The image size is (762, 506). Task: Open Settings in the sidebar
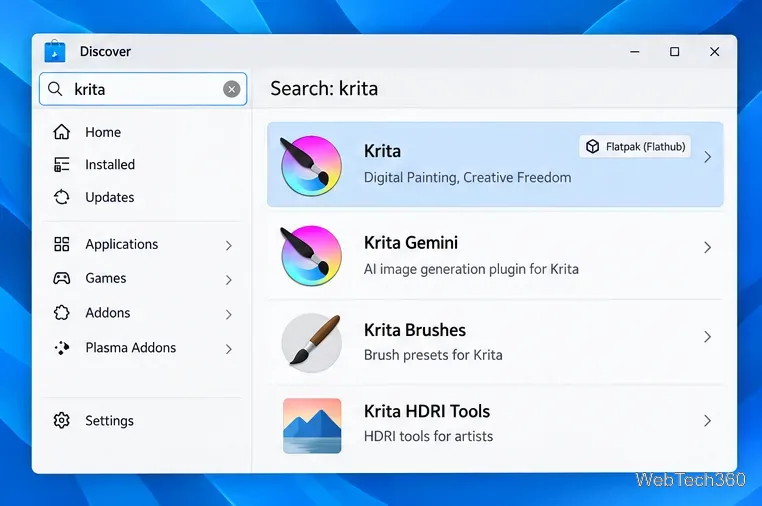point(109,421)
